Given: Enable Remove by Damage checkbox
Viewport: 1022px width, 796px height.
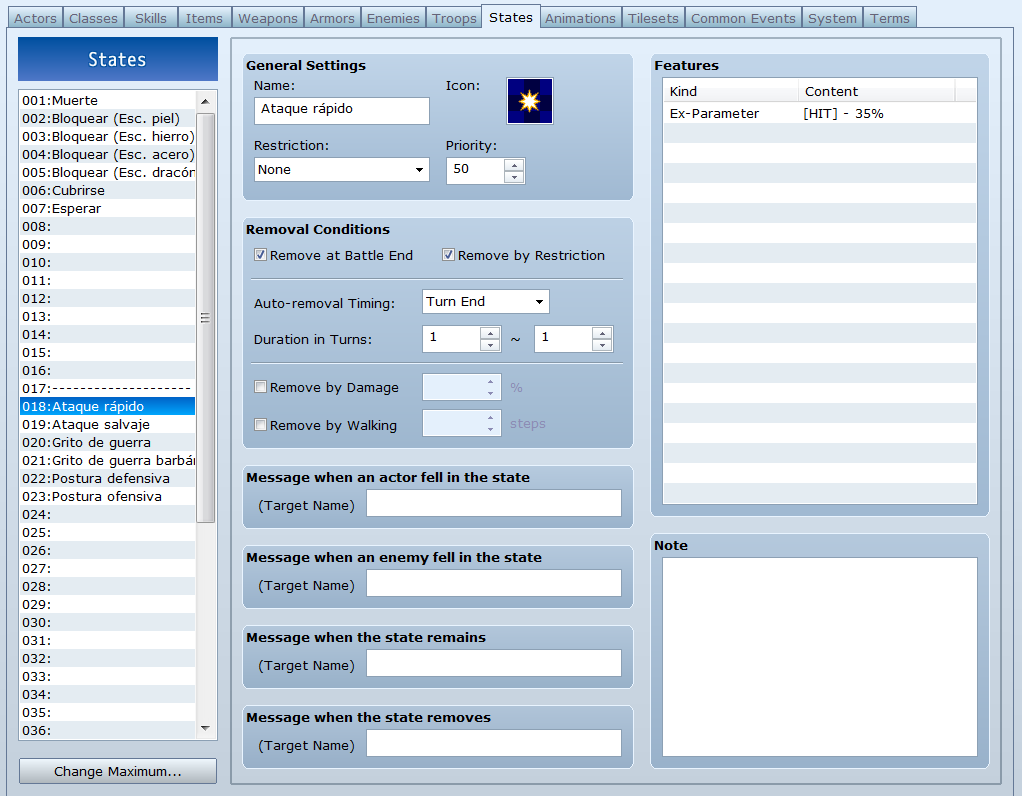Looking at the screenshot, I should point(260,387).
